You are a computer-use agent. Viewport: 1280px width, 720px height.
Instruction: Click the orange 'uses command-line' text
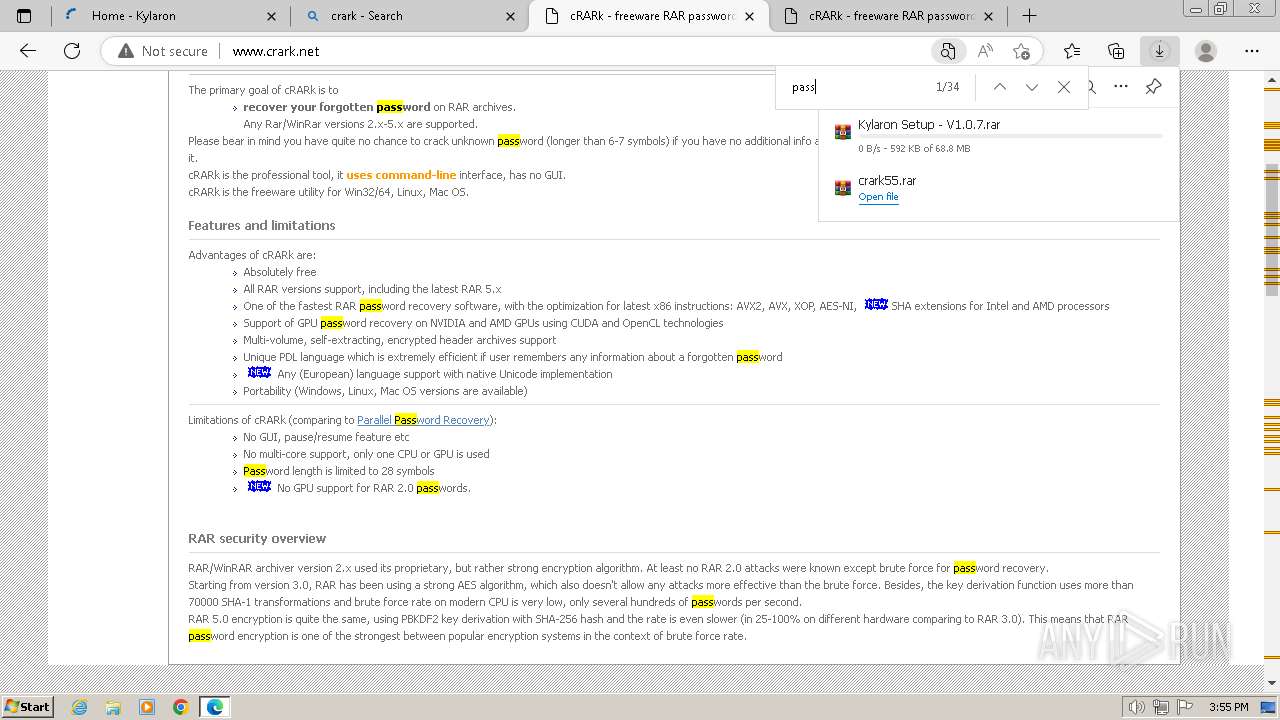[401, 175]
